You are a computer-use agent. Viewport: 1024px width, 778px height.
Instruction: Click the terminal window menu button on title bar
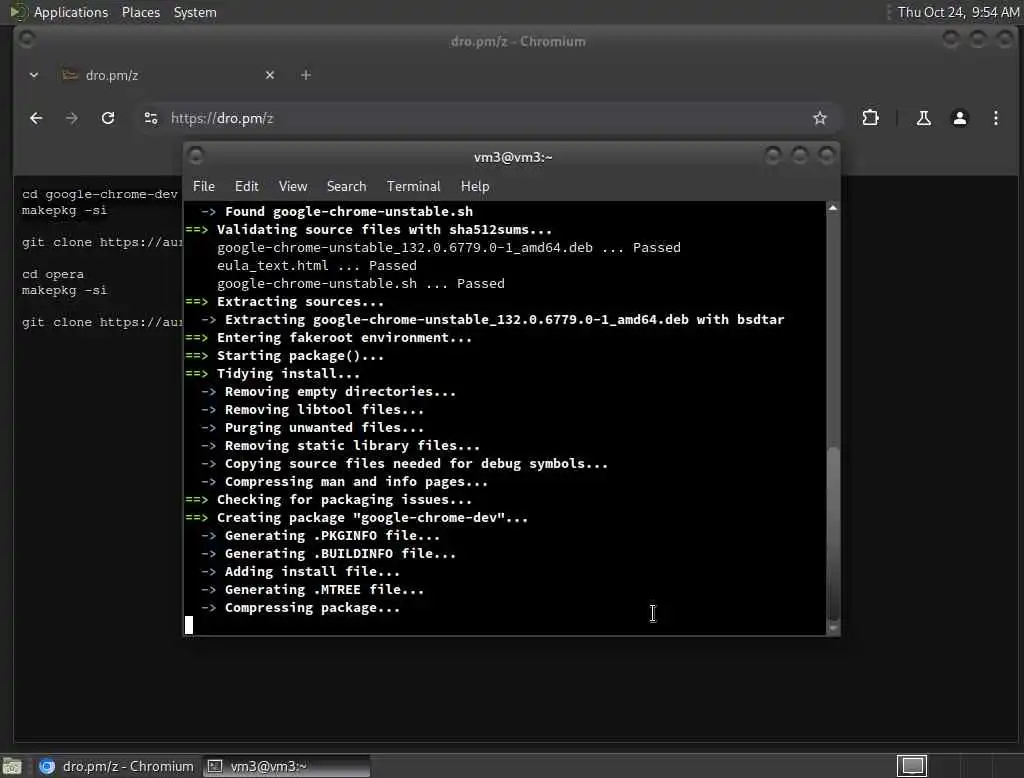click(x=195, y=155)
